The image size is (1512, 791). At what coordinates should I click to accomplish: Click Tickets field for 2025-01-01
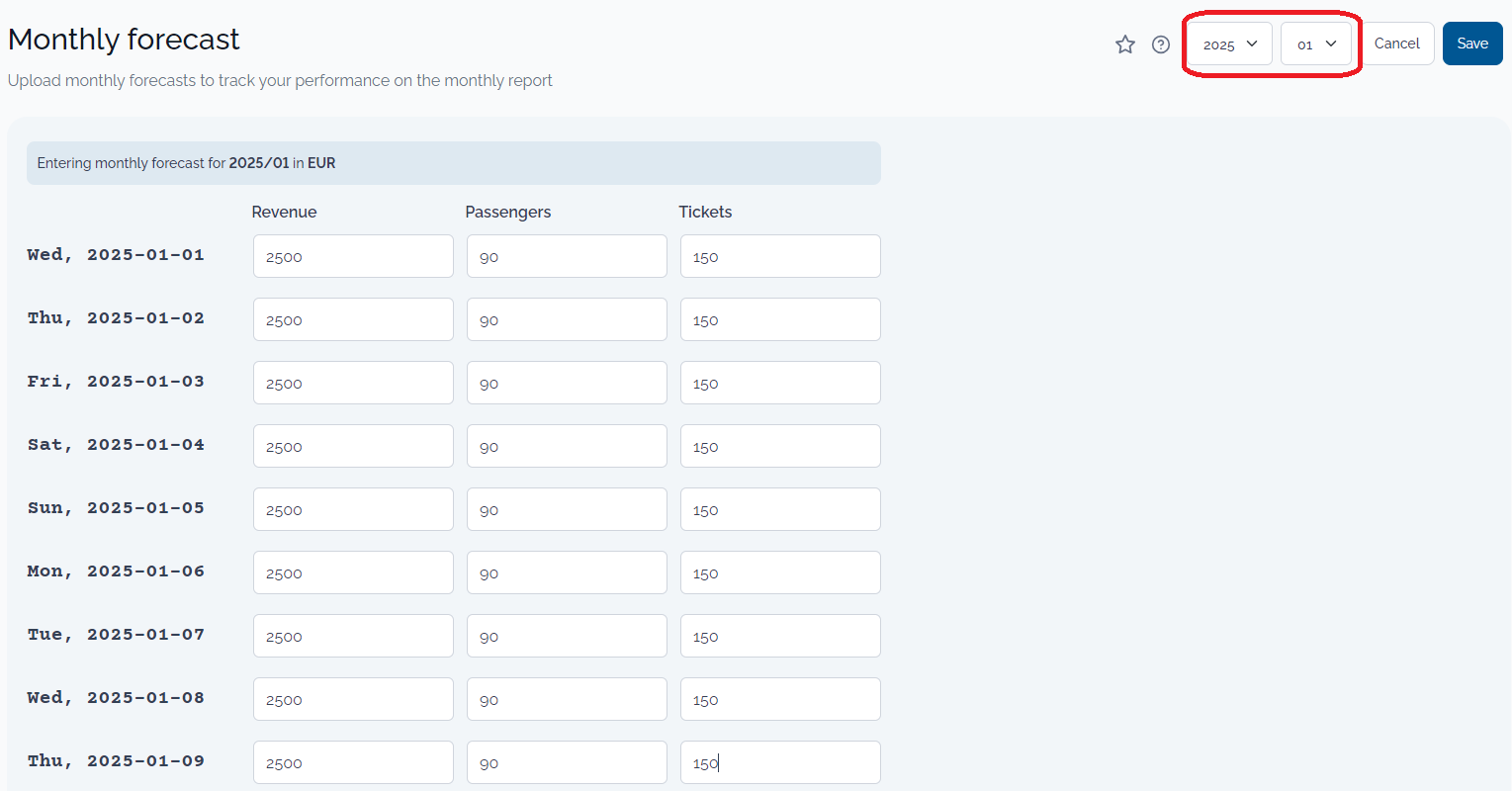[x=780, y=256]
